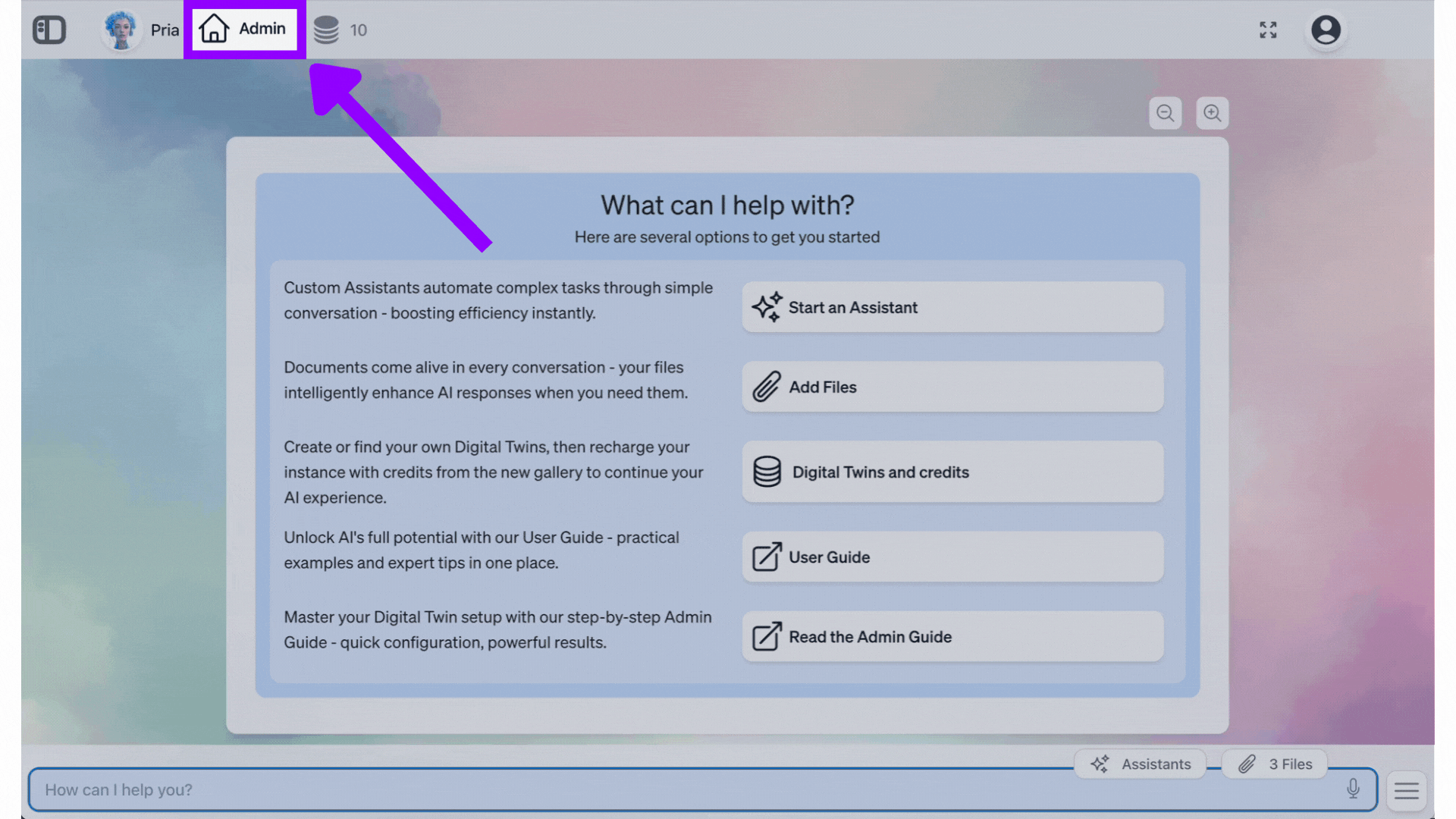Click the paperclip icon on Add Files

click(x=767, y=387)
